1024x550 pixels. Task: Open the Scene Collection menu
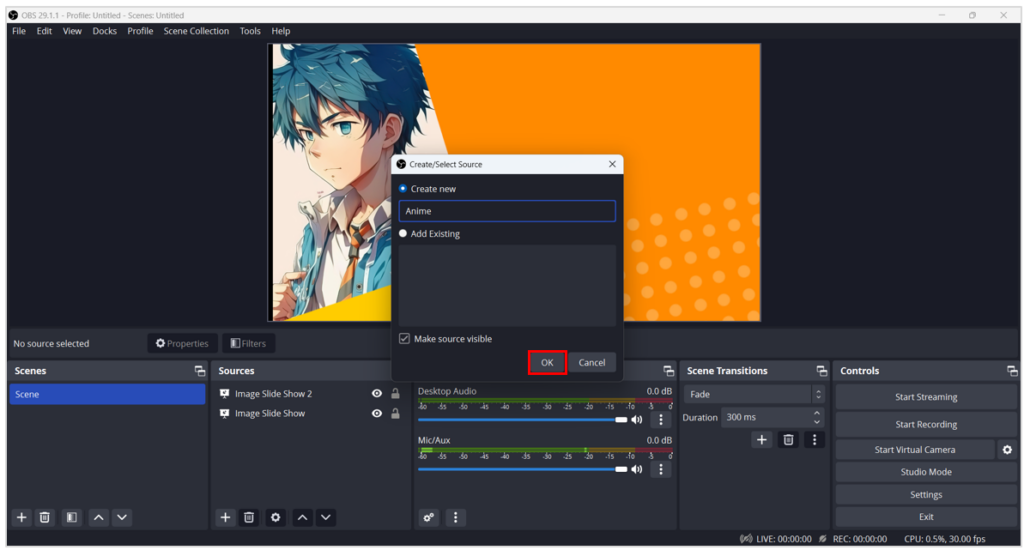(196, 31)
